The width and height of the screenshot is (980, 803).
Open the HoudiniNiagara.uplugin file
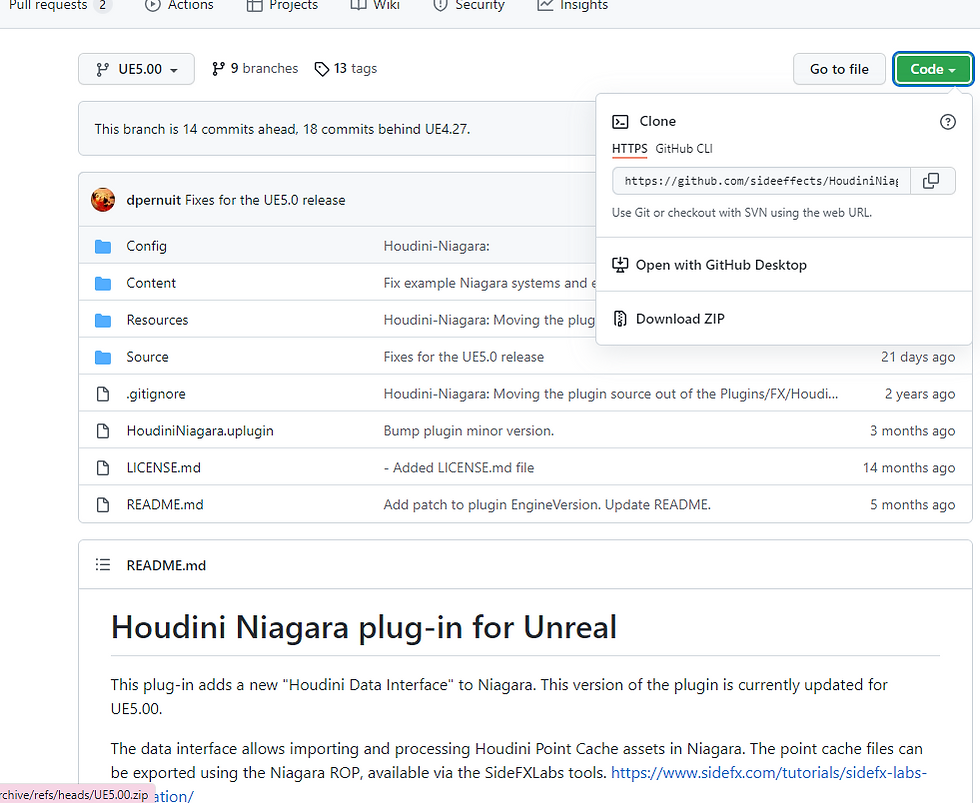pyautogui.click(x=200, y=431)
